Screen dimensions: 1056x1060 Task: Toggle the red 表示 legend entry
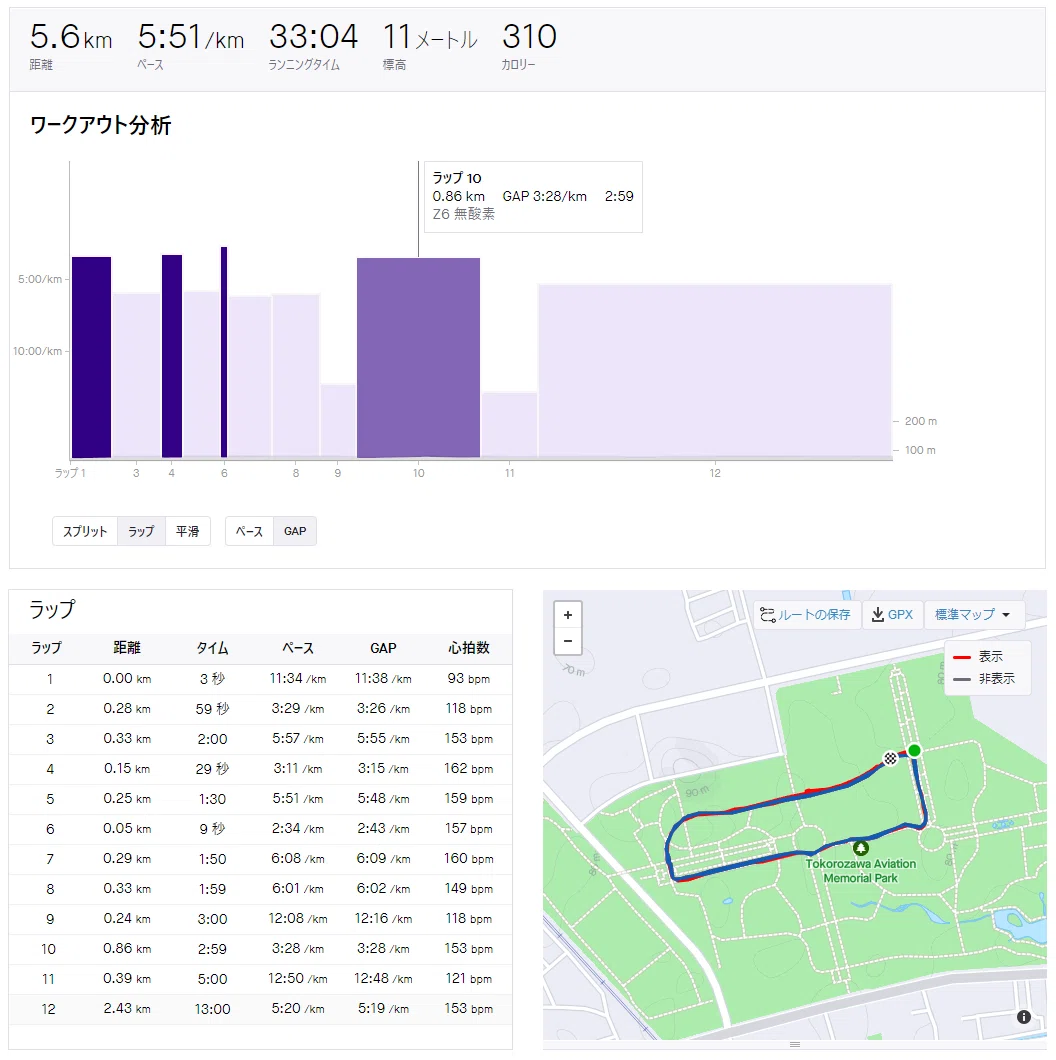tap(978, 656)
